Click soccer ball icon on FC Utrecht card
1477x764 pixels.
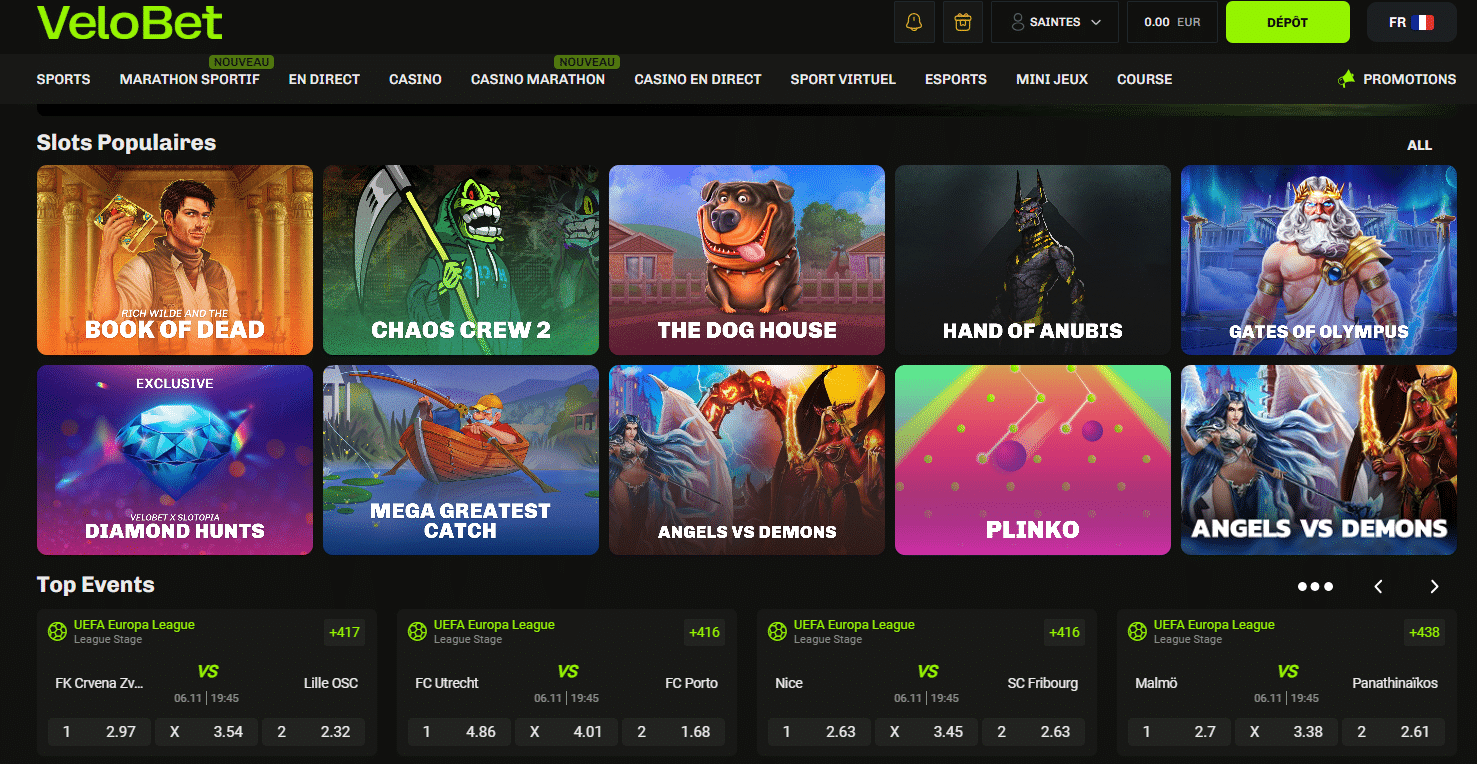[x=417, y=632]
